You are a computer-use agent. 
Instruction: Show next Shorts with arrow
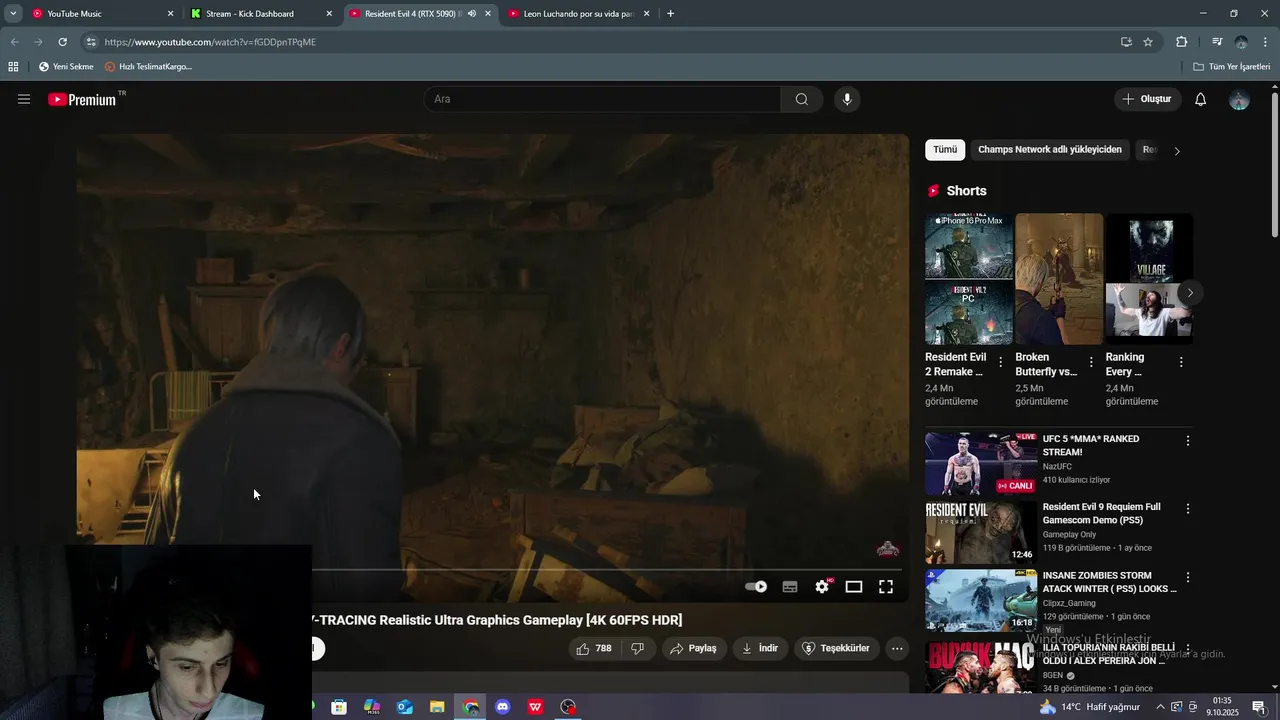point(1190,293)
